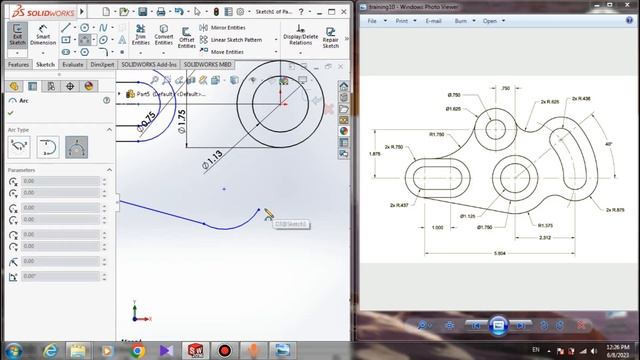Click Undo icon in SolidWorks toolbar

tap(179, 11)
